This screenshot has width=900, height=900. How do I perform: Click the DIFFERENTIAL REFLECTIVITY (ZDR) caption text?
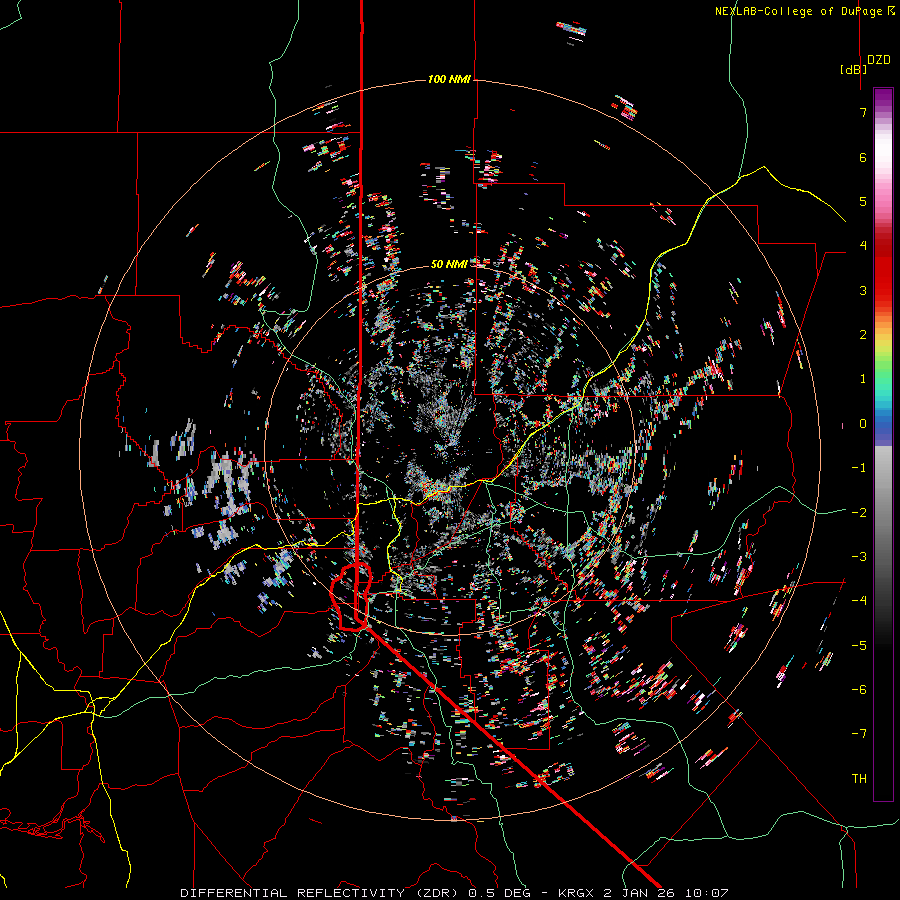[320, 893]
